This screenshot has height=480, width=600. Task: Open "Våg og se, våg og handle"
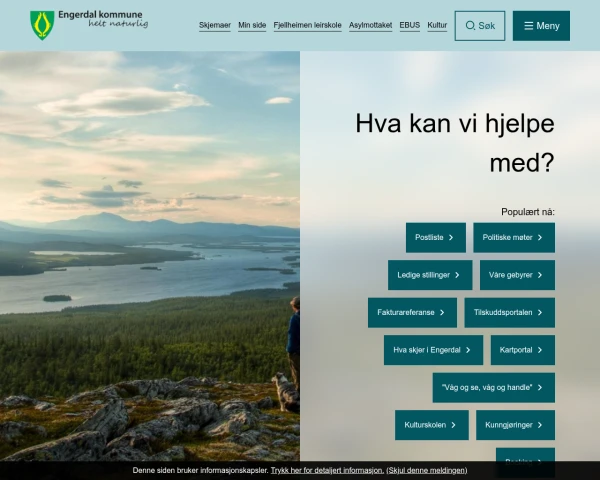pos(494,388)
